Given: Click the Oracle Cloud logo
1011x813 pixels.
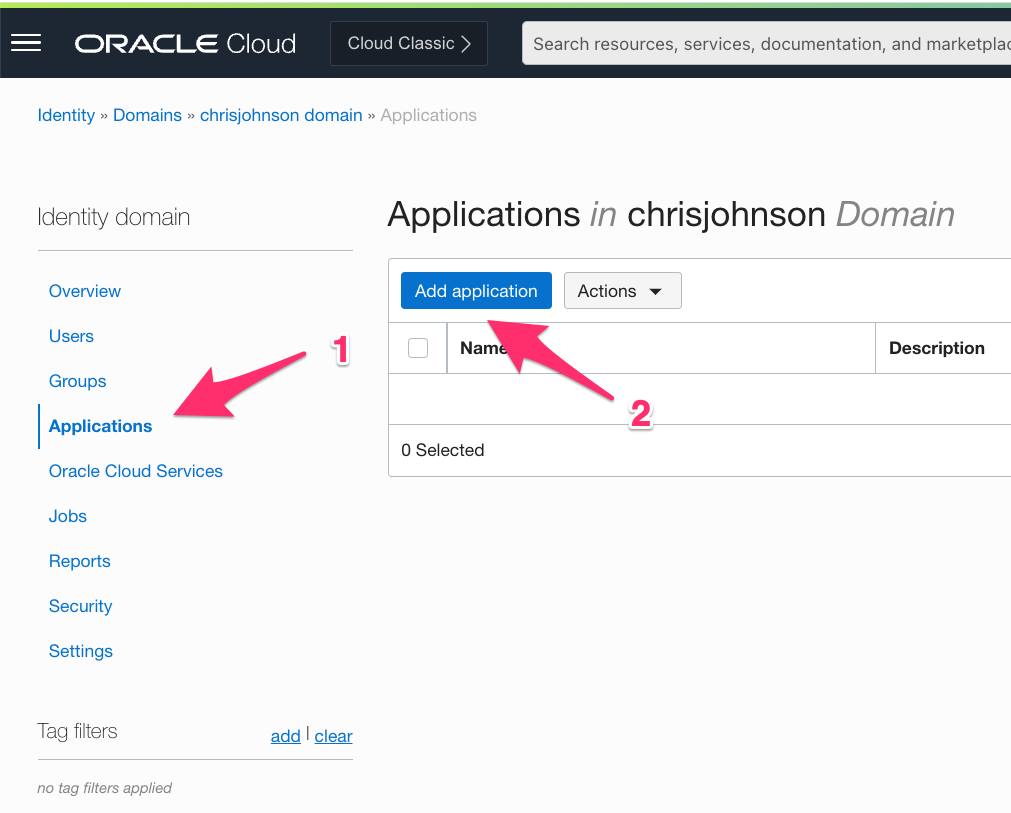Looking at the screenshot, I should pos(185,44).
